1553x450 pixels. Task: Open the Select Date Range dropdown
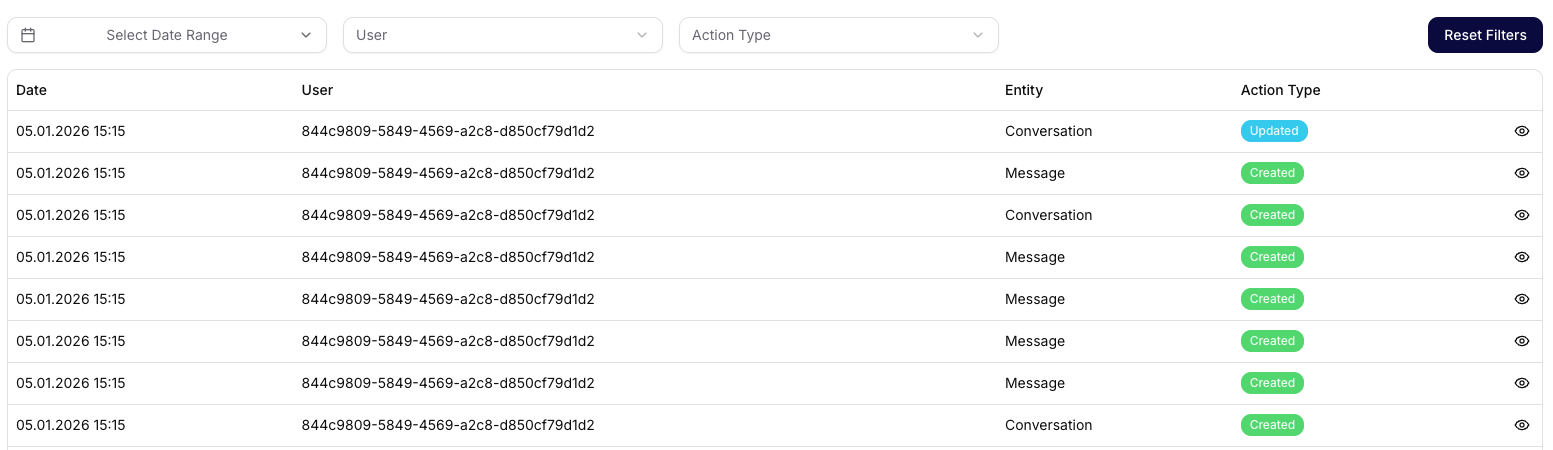[x=167, y=35]
